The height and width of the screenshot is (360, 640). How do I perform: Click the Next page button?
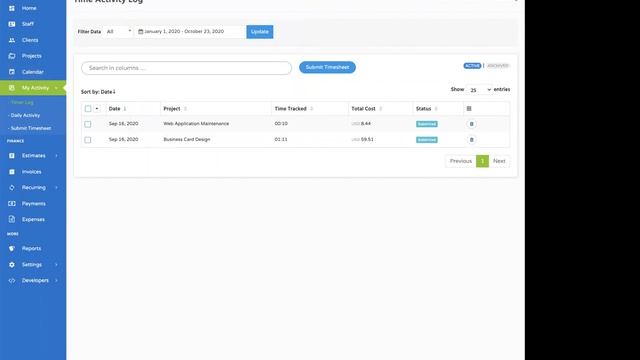click(499, 161)
